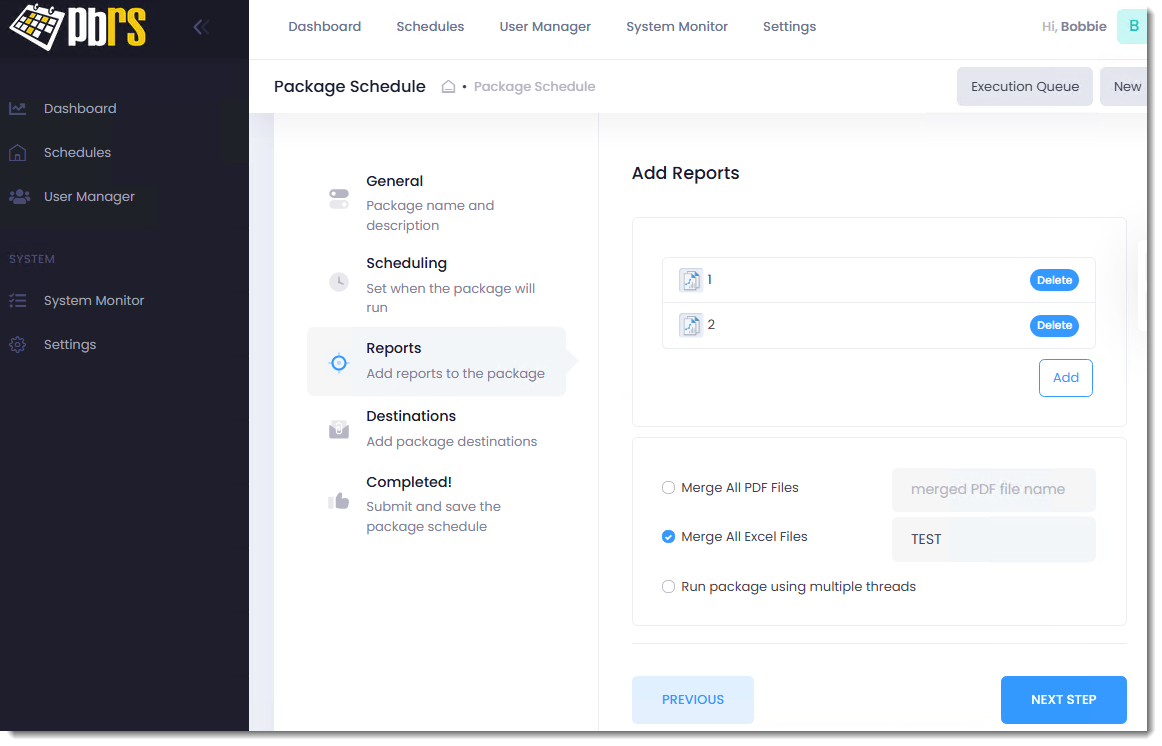1162x746 pixels.
Task: Open System Monitor in top navigation
Action: [x=677, y=27]
